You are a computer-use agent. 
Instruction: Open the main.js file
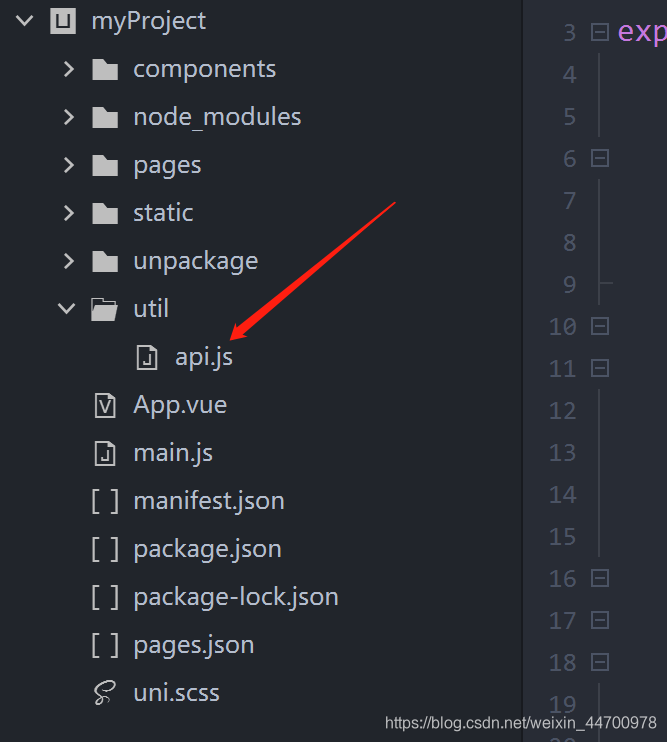click(173, 453)
